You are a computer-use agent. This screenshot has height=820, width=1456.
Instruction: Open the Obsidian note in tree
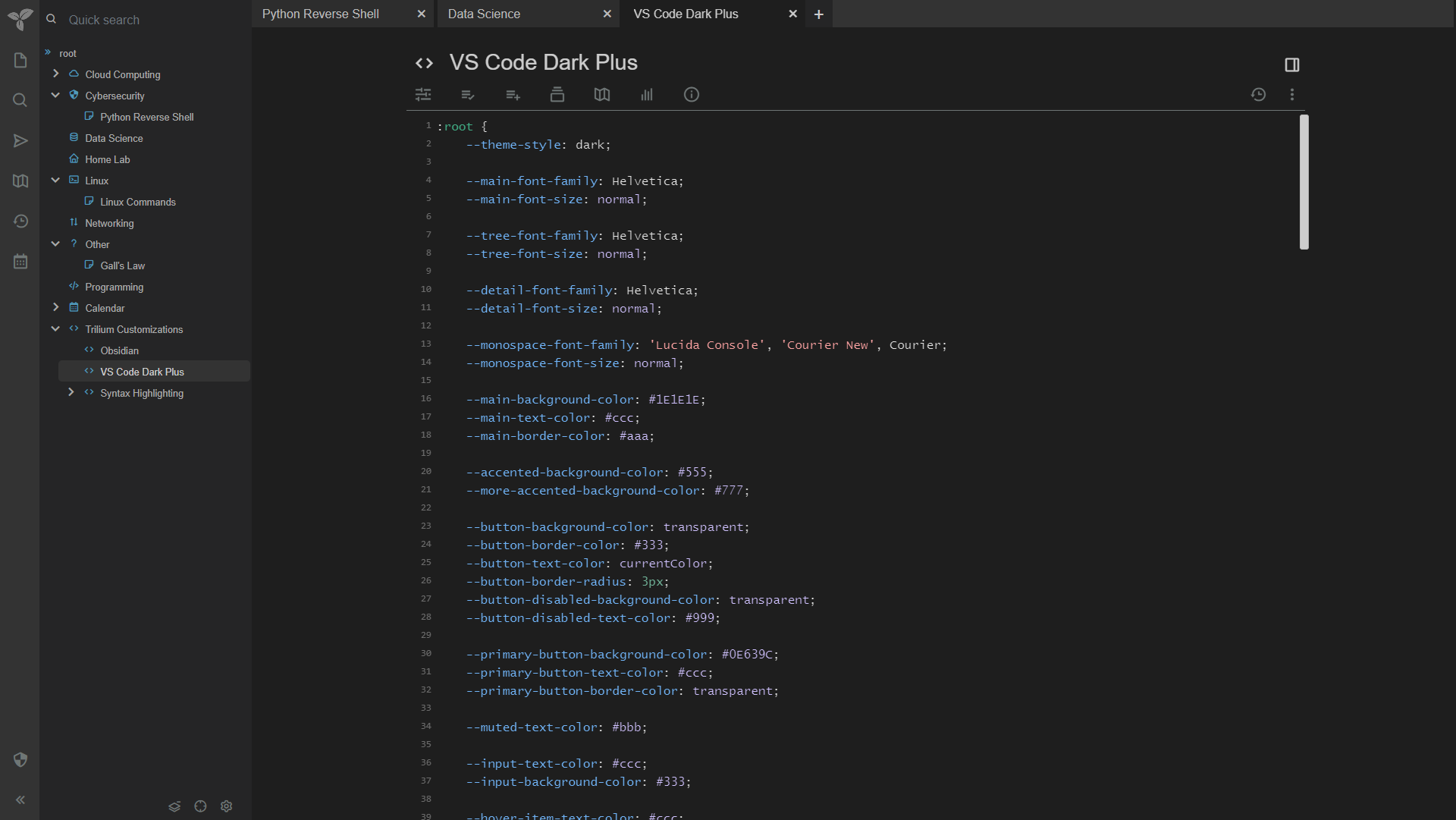tap(119, 350)
